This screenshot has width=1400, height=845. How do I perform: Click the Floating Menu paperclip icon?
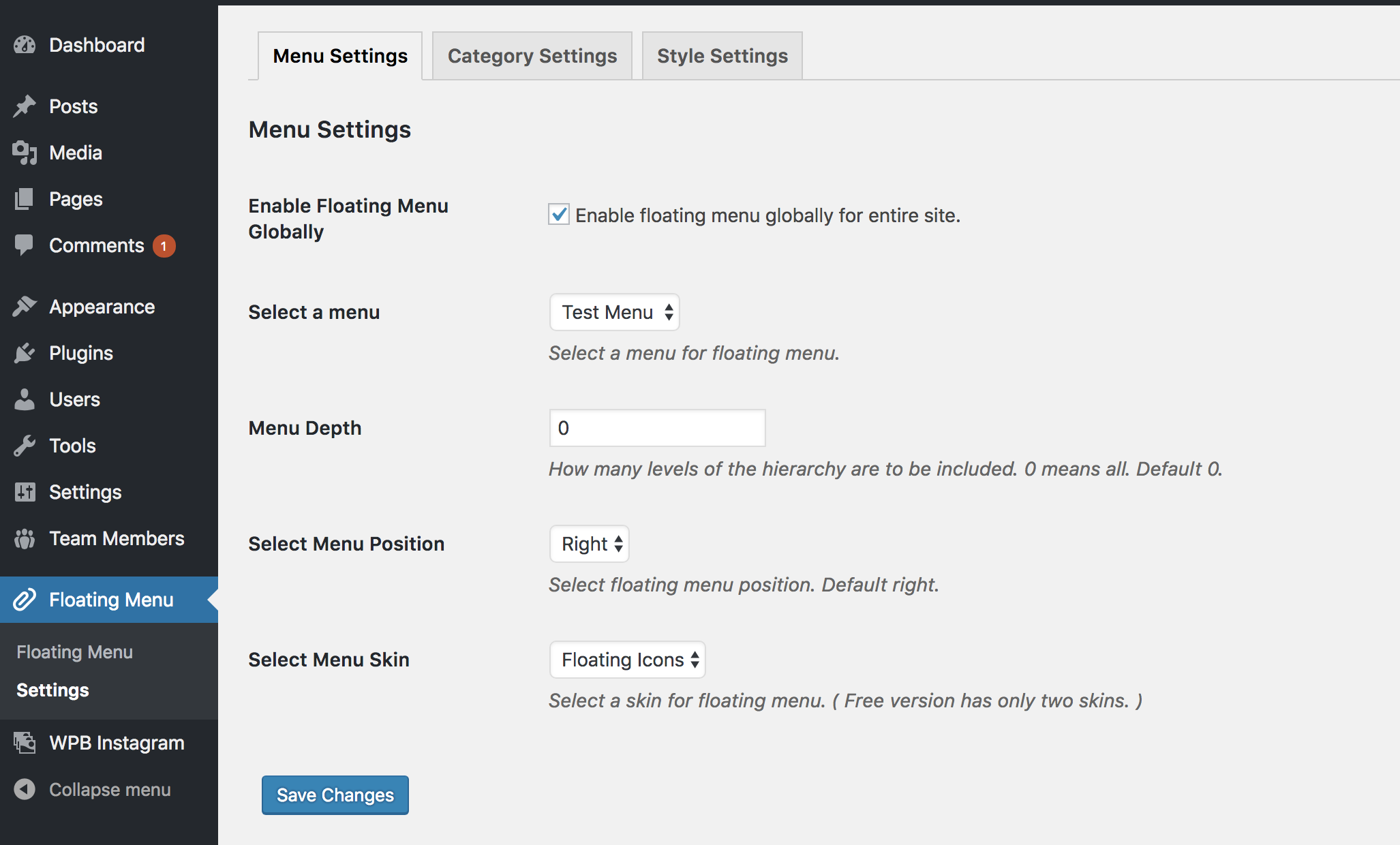pyautogui.click(x=25, y=600)
